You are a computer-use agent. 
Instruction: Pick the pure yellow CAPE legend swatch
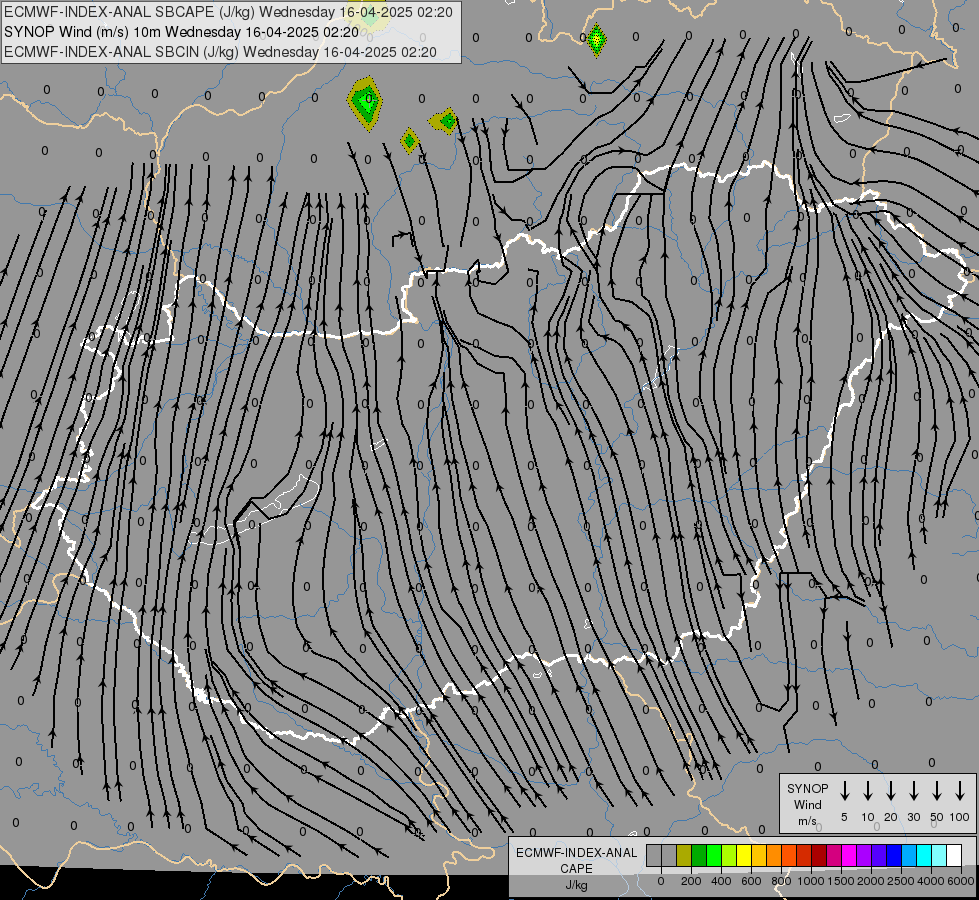point(744,855)
